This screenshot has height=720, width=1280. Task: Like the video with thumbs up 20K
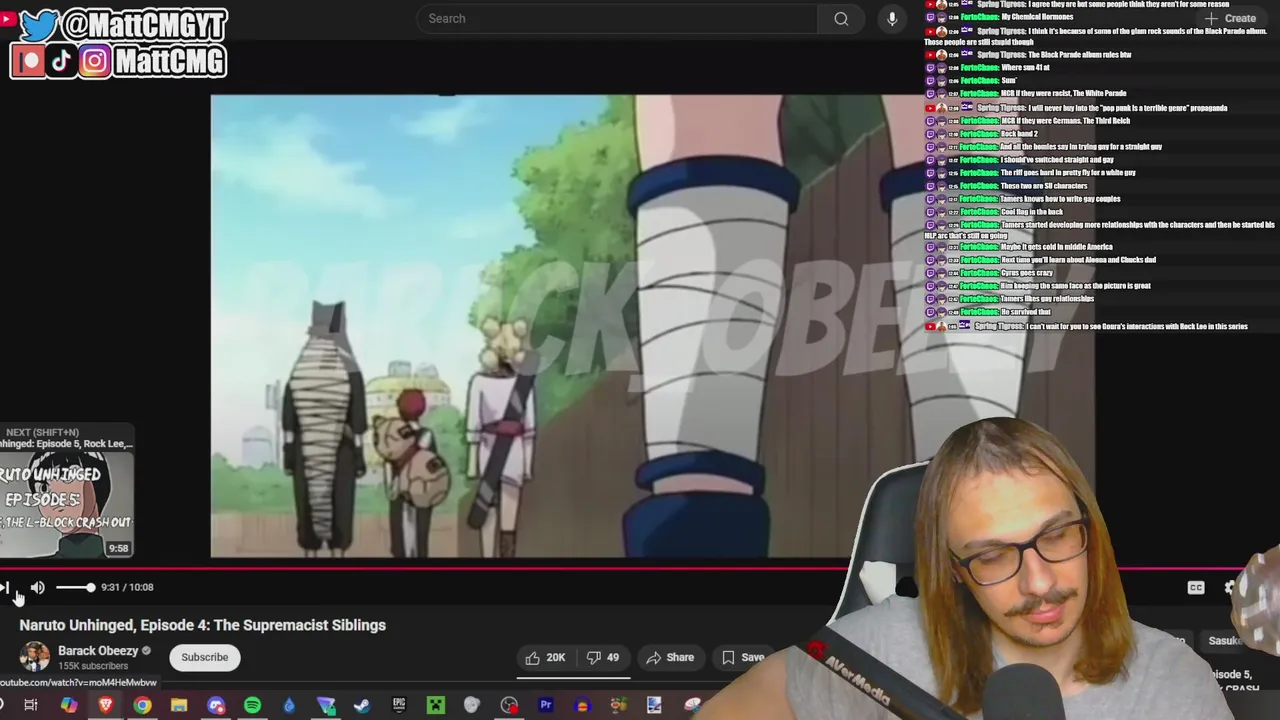coord(546,657)
